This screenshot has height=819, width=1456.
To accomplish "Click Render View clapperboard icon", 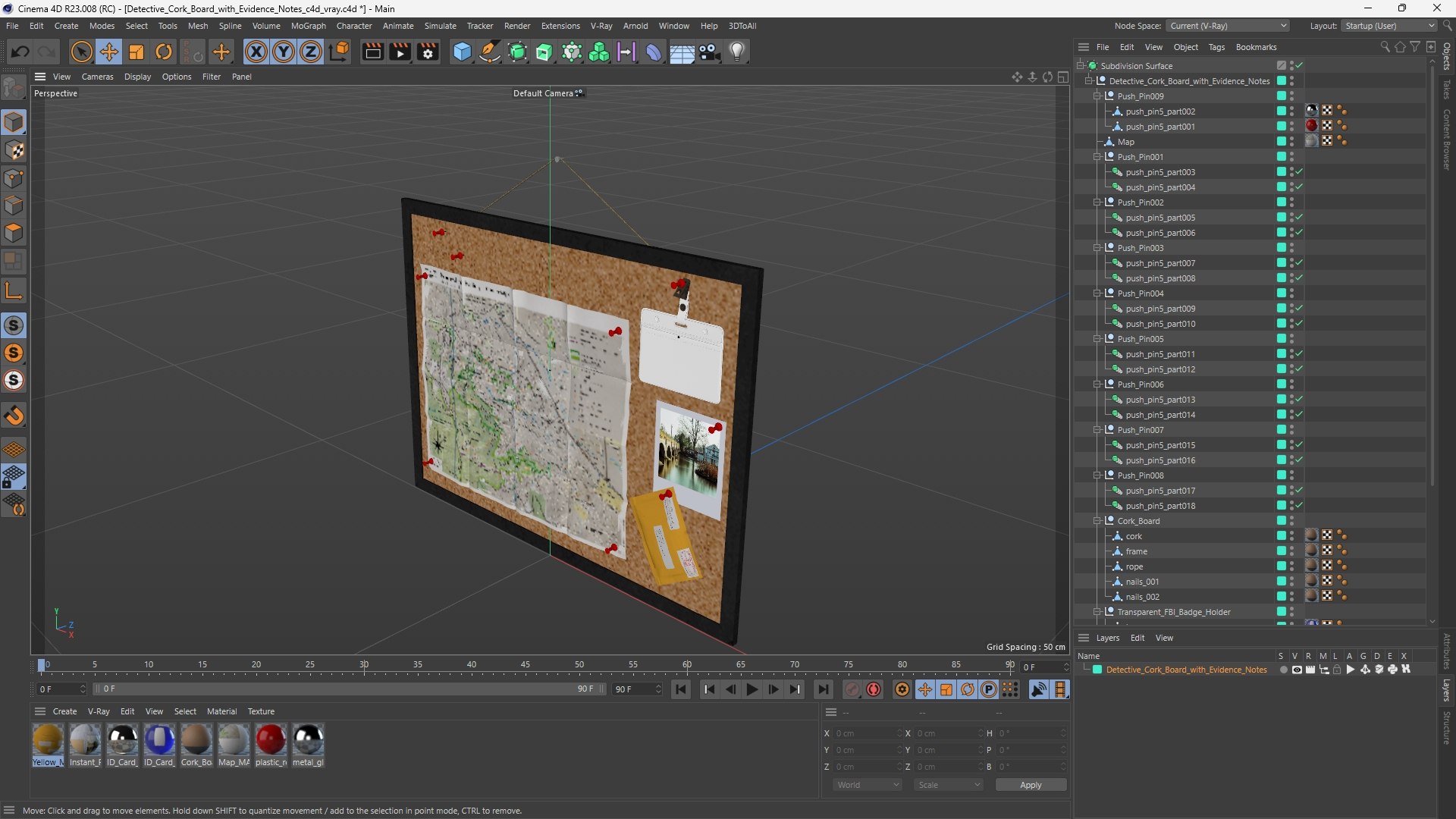I will [x=372, y=52].
